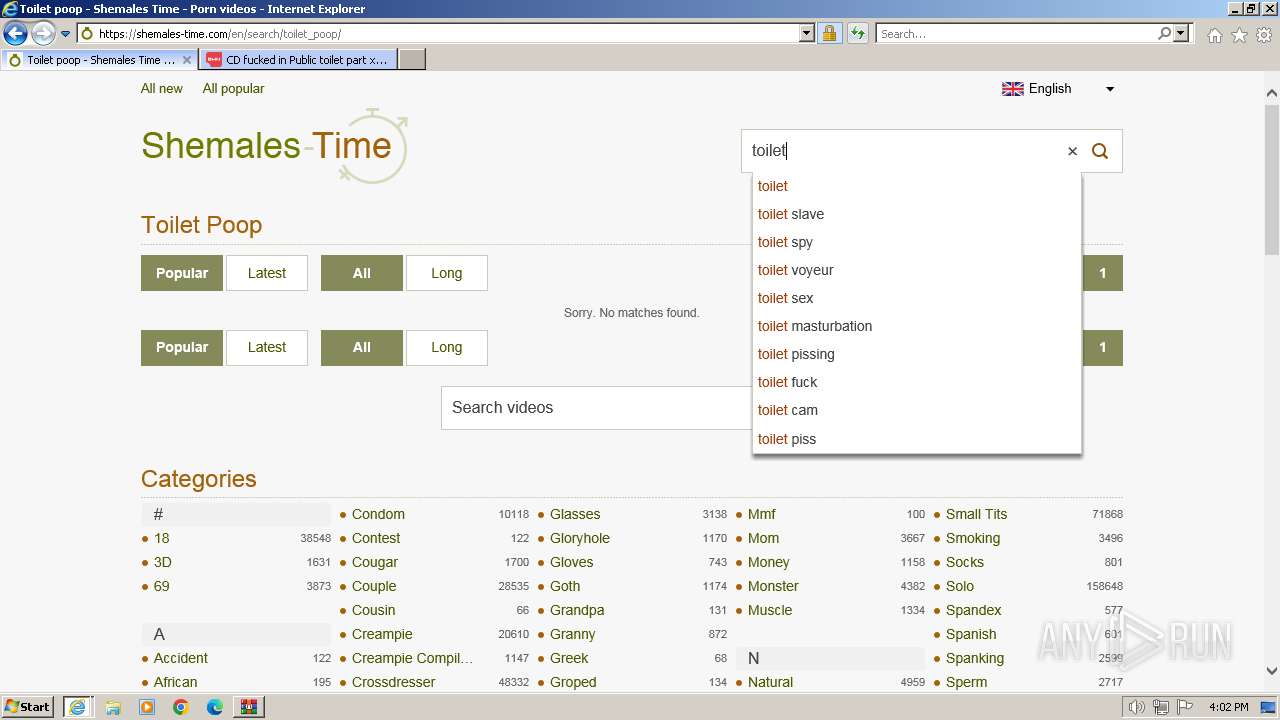Screen dimensions: 1280x720
Task: Expand the address bar URL dropdown
Action: (807, 33)
